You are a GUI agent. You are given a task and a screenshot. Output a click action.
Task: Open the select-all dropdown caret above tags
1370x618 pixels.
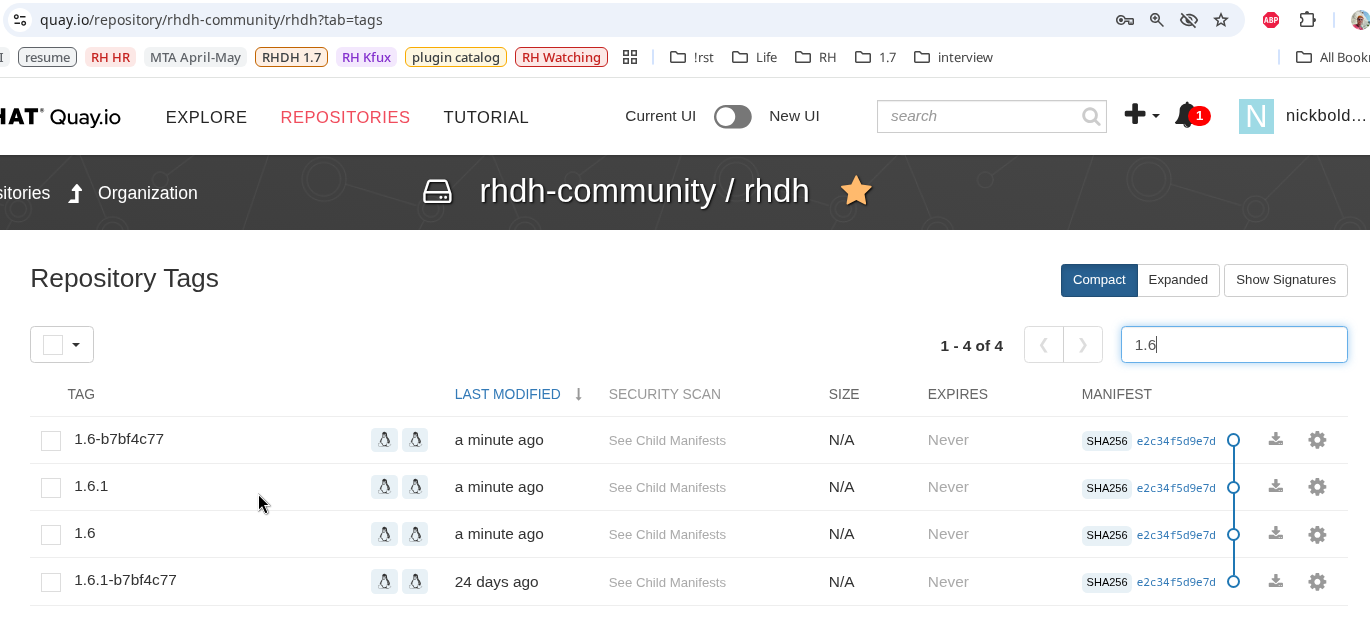click(x=76, y=345)
